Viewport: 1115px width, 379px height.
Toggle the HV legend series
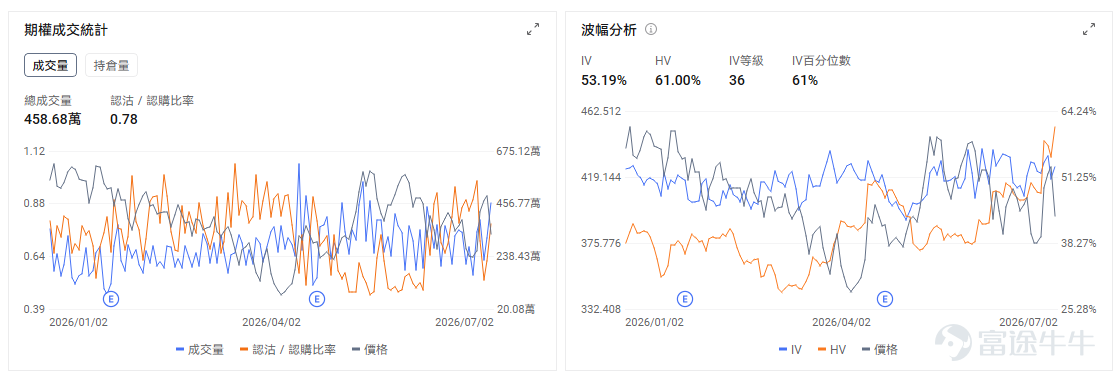pos(832,349)
